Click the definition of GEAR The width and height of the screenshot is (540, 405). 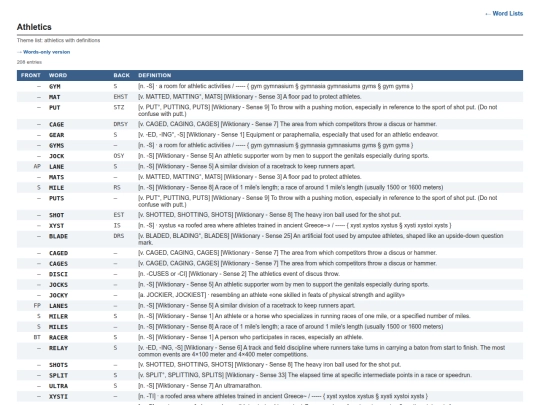[288, 135]
